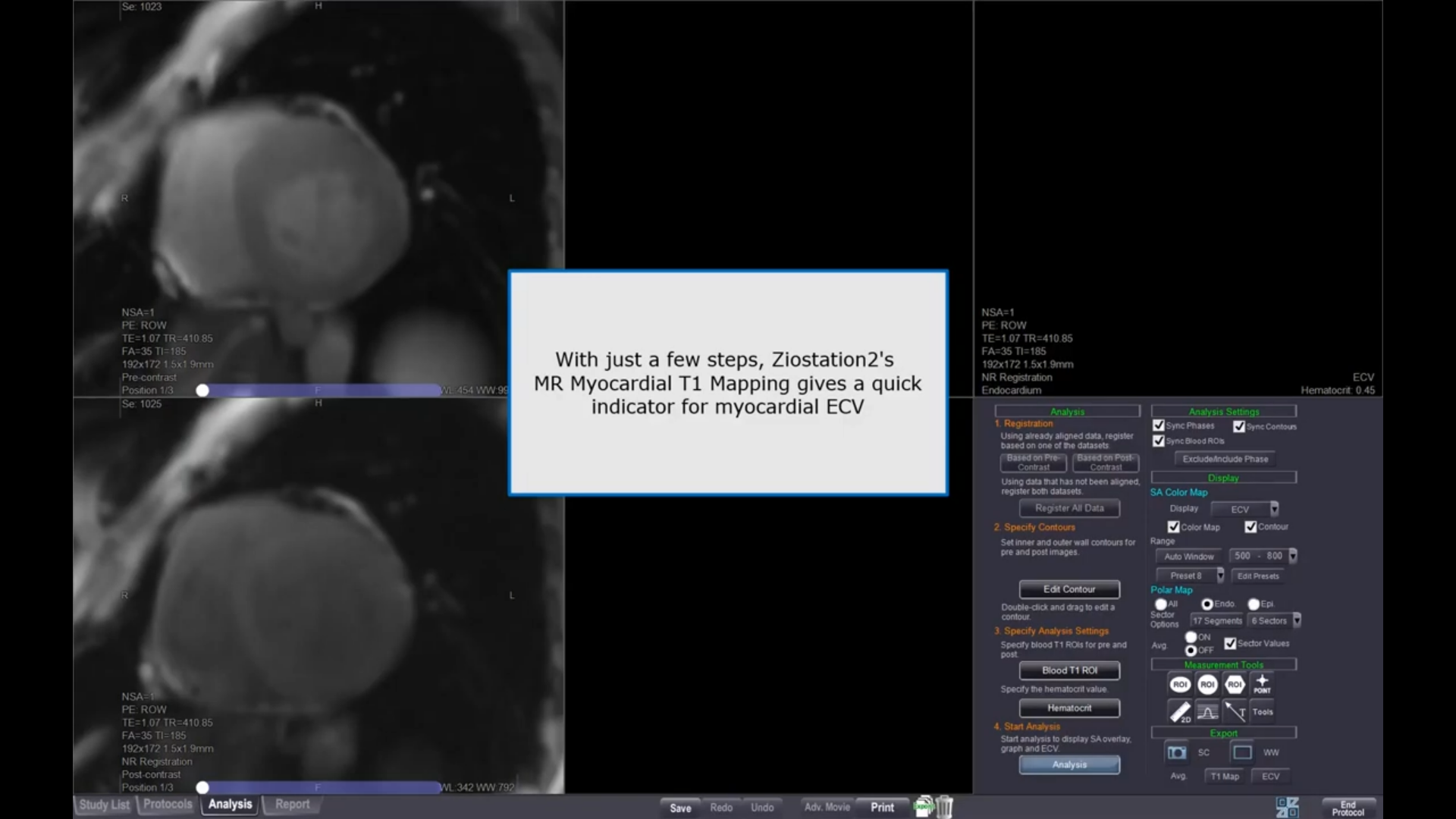Screen dimensions: 1456x819
Task: Toggle the Contour display checkbox
Action: point(1250,526)
